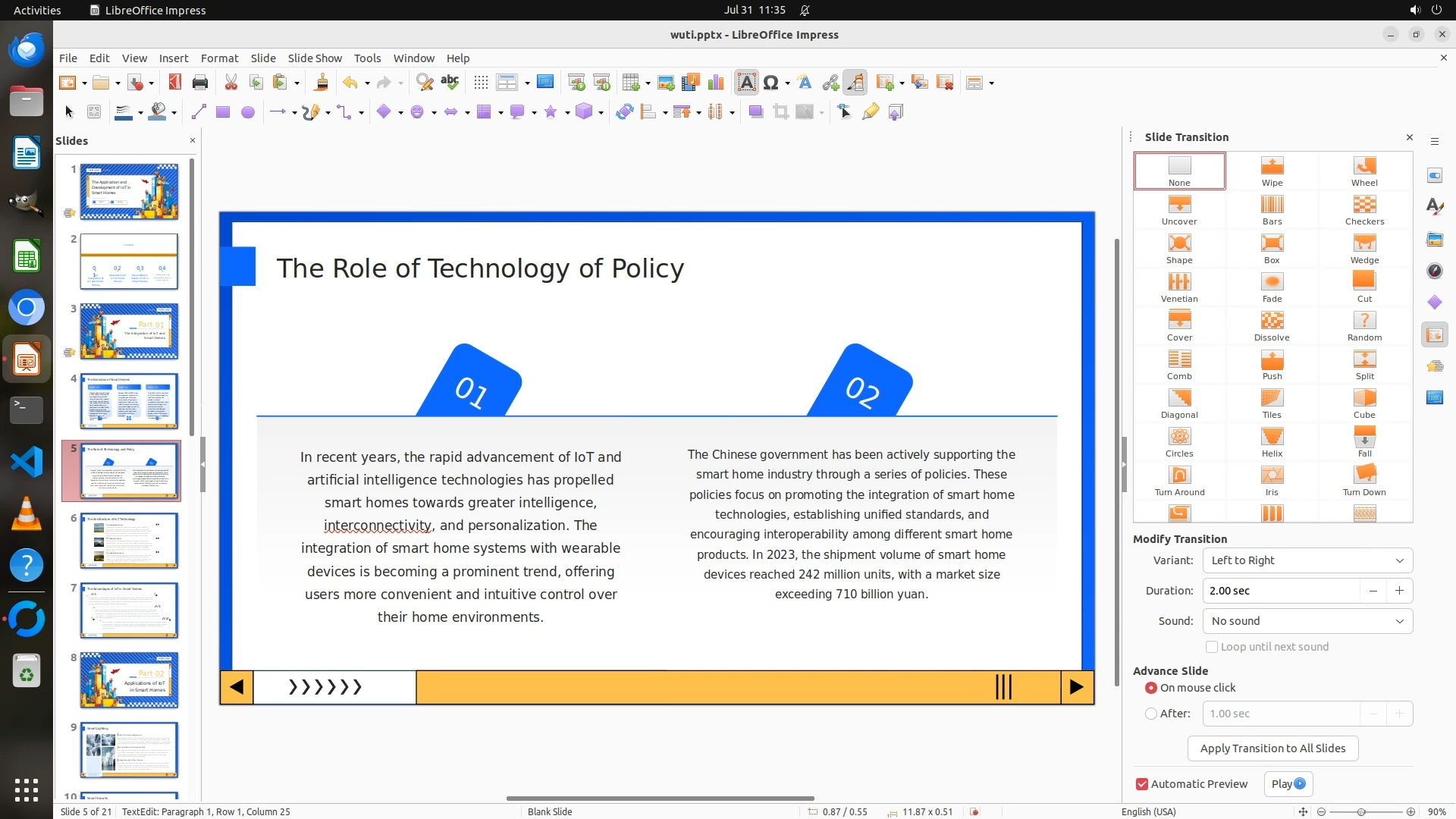Enable Loop until next sound checkbox
The image size is (1456, 819).
point(1212,647)
